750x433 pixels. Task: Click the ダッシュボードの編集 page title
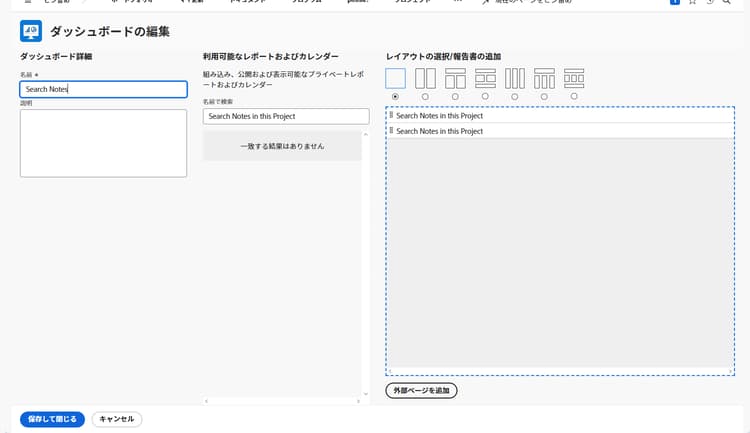point(110,32)
